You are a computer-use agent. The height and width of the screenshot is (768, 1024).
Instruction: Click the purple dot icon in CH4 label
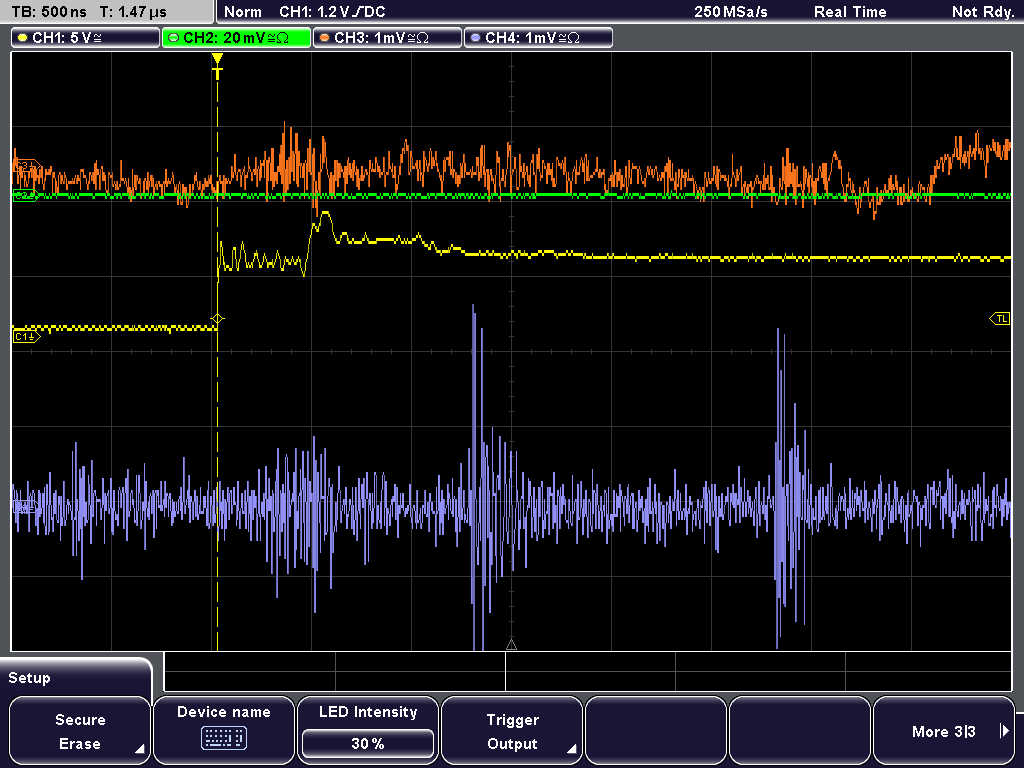pos(475,38)
